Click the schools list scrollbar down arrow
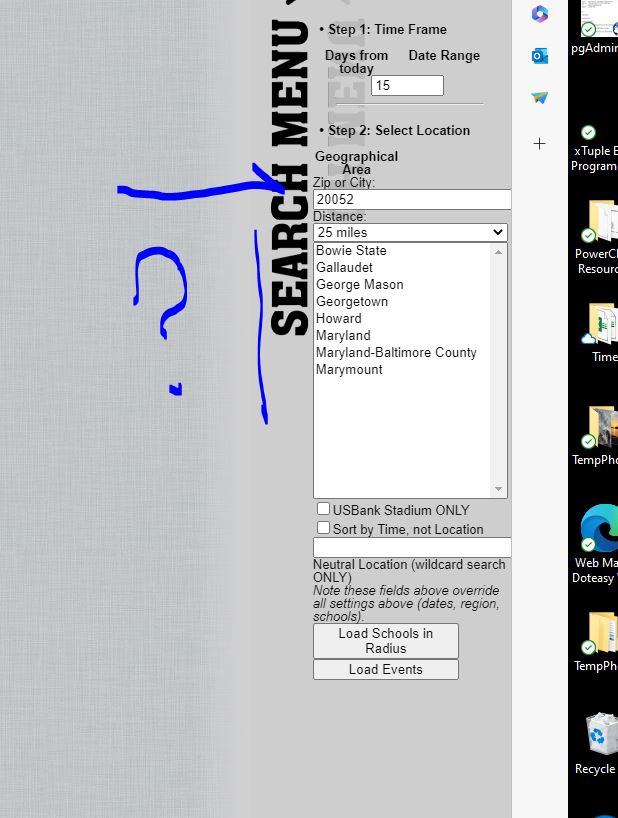The width and height of the screenshot is (618, 818). pyautogui.click(x=499, y=489)
